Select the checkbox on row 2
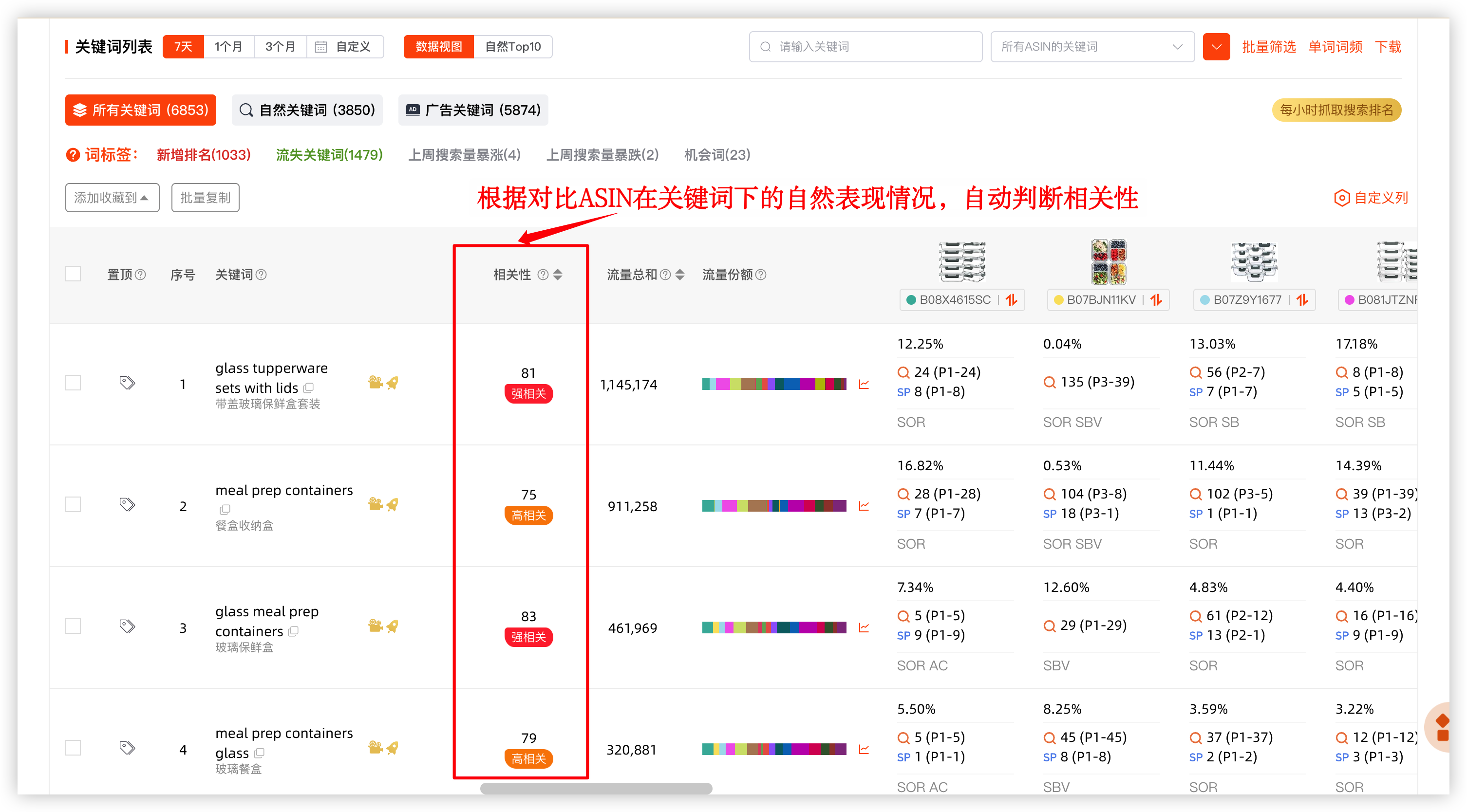The image size is (1467, 812). (73, 504)
